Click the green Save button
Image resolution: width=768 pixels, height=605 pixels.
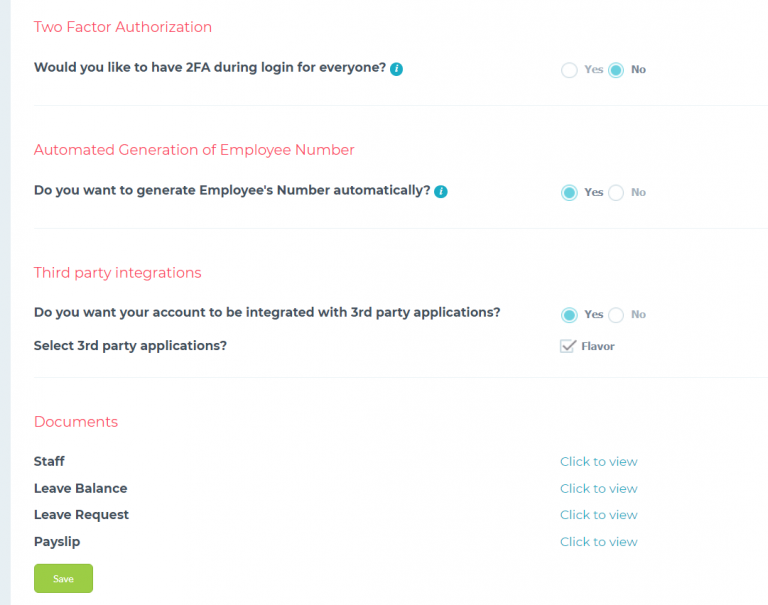(63, 579)
